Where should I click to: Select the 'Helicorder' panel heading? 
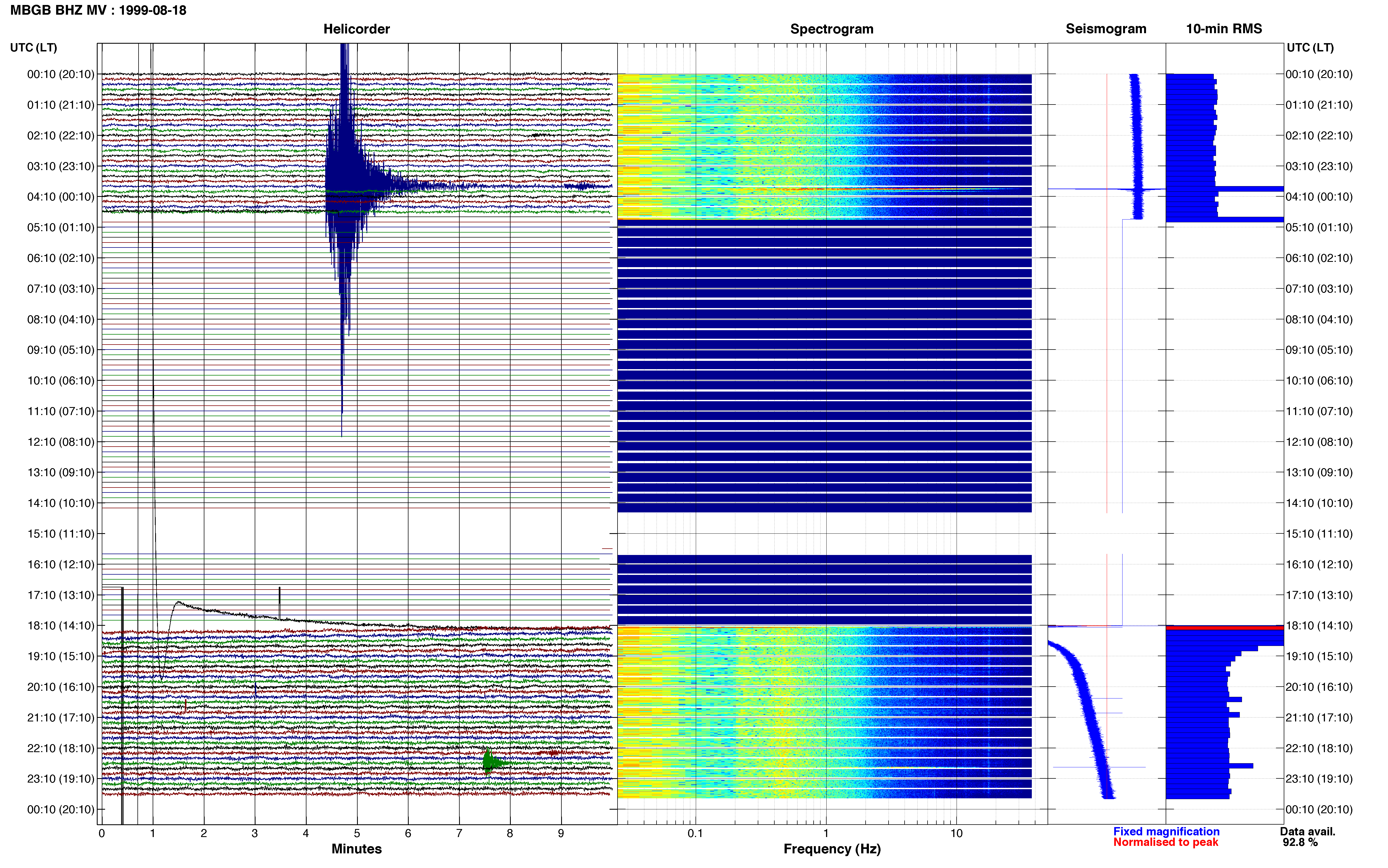pos(356,29)
